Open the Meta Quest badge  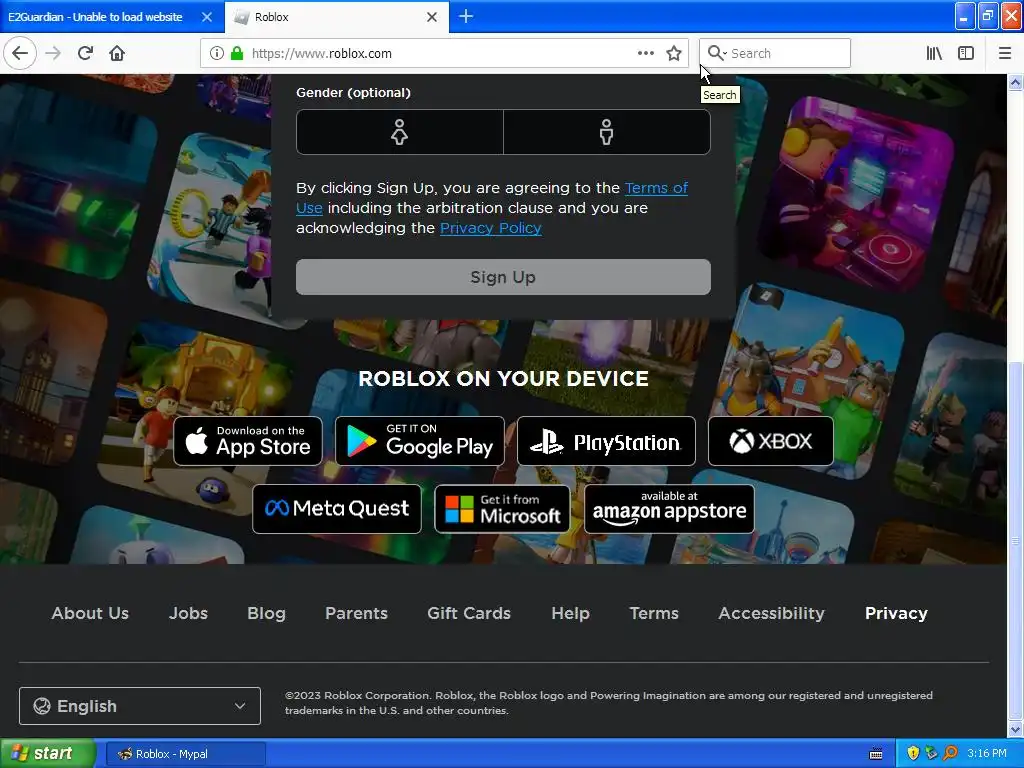[x=337, y=509]
